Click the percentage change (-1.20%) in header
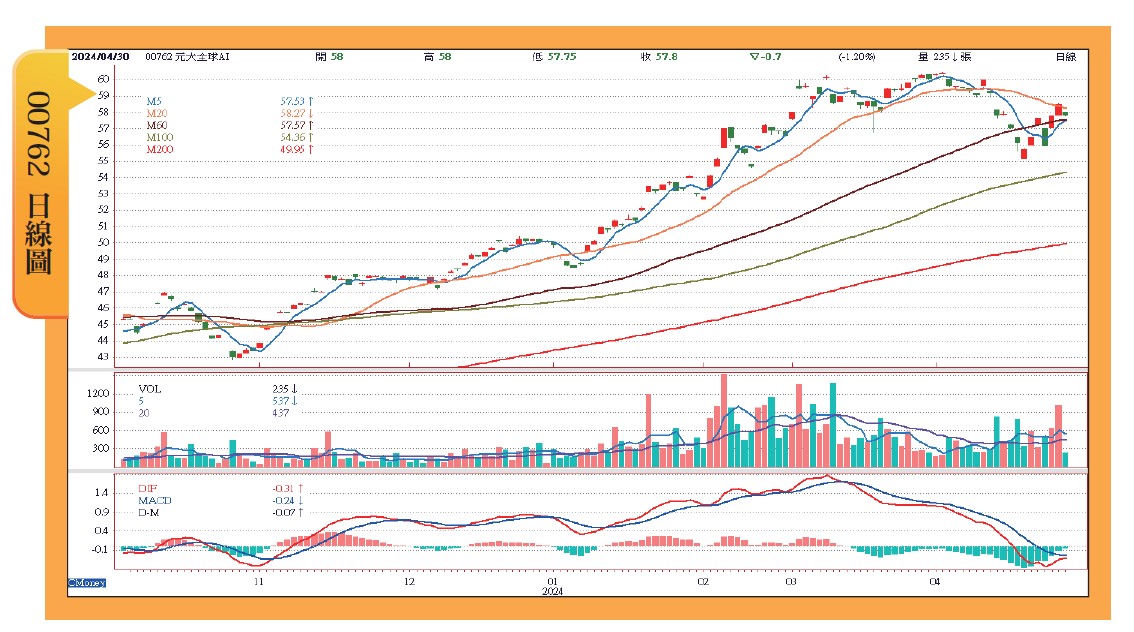The height and width of the screenshot is (632, 1134). (x=858, y=58)
